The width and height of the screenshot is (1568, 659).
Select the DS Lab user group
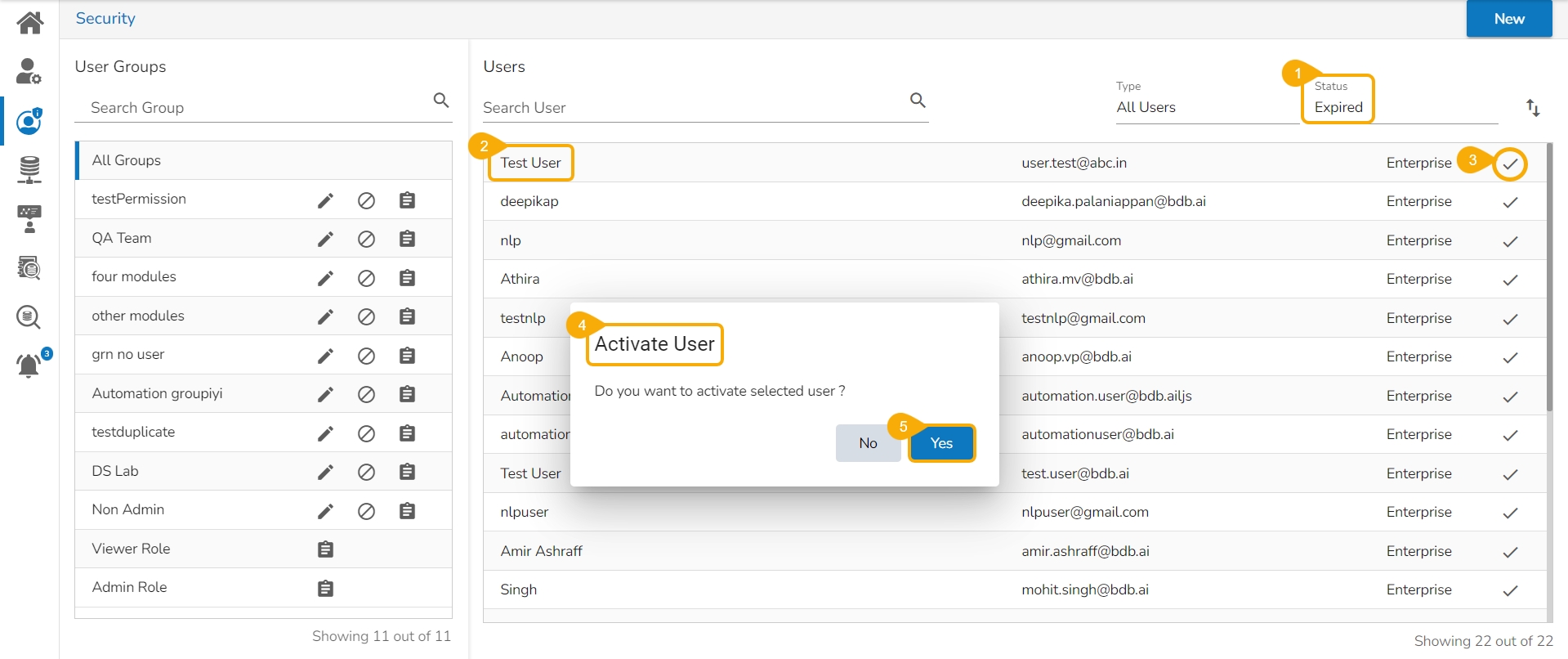pos(115,471)
